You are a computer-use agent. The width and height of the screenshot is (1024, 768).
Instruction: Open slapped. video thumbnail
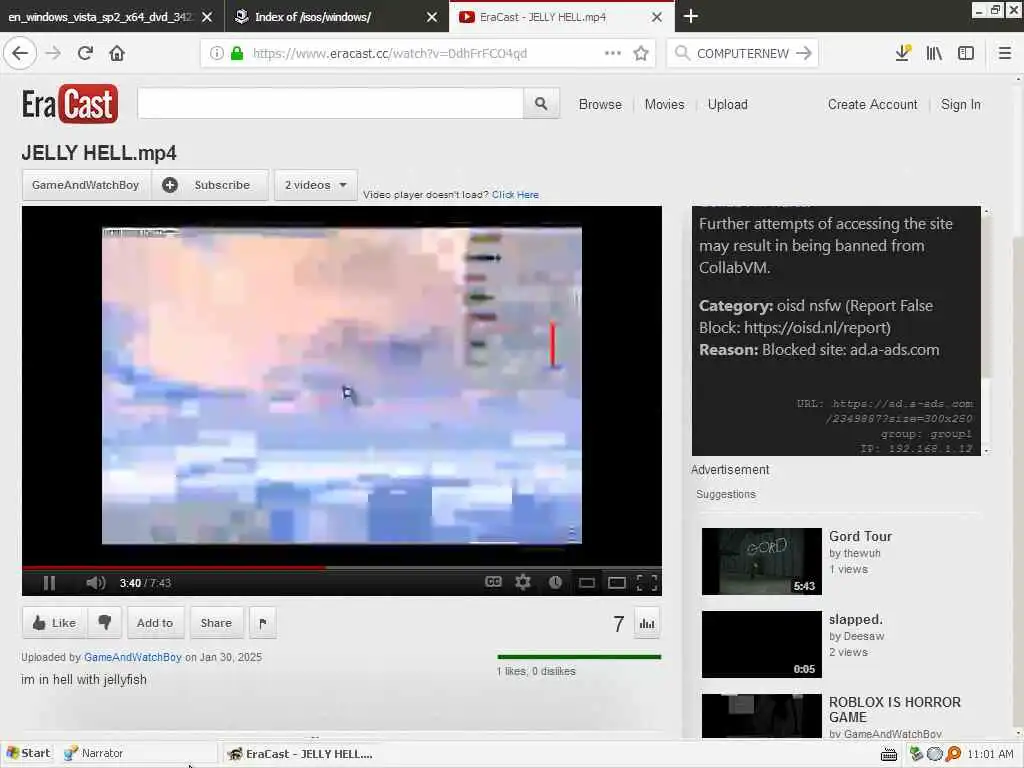click(x=761, y=645)
